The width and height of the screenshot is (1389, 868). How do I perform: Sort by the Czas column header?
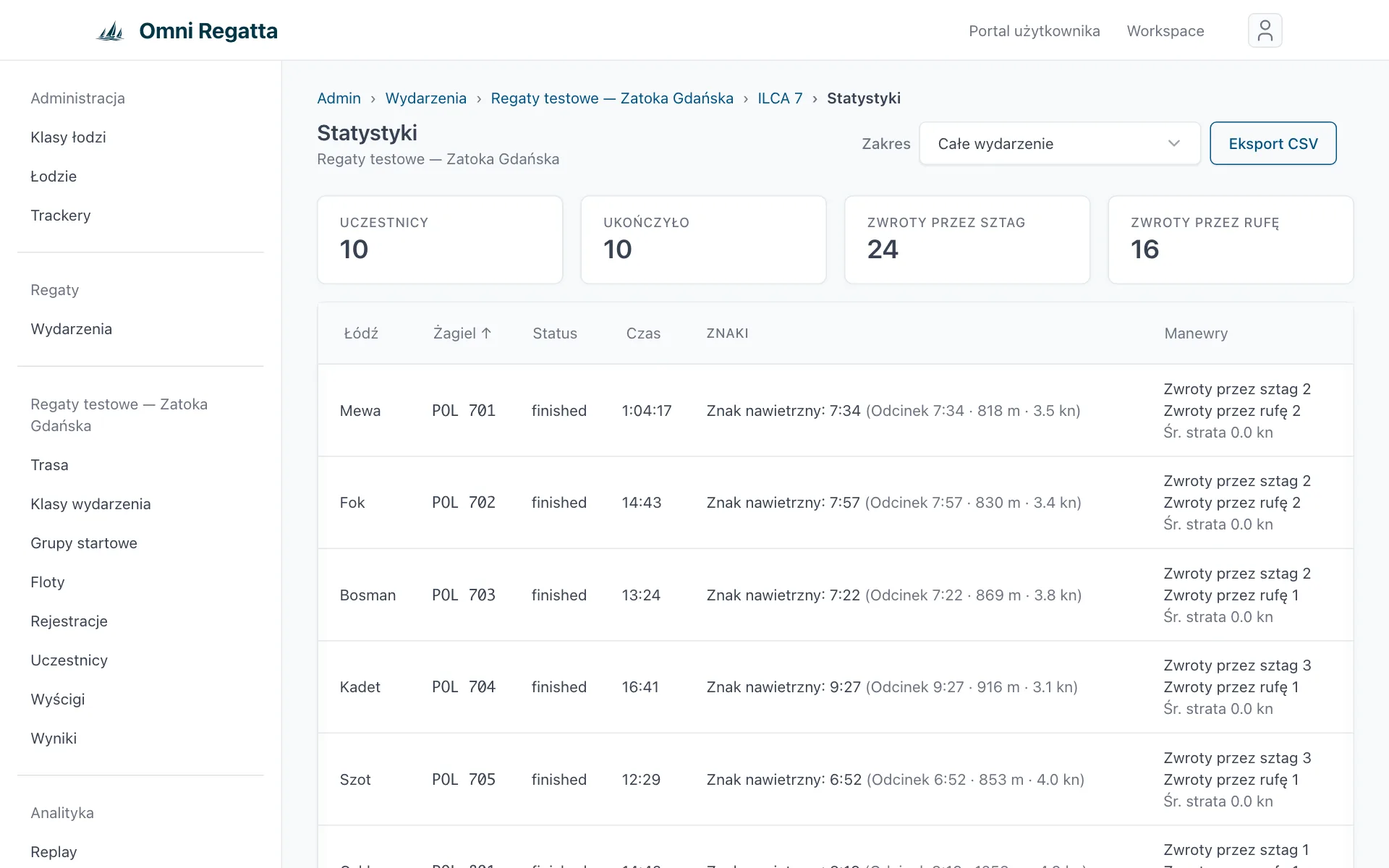pos(643,333)
